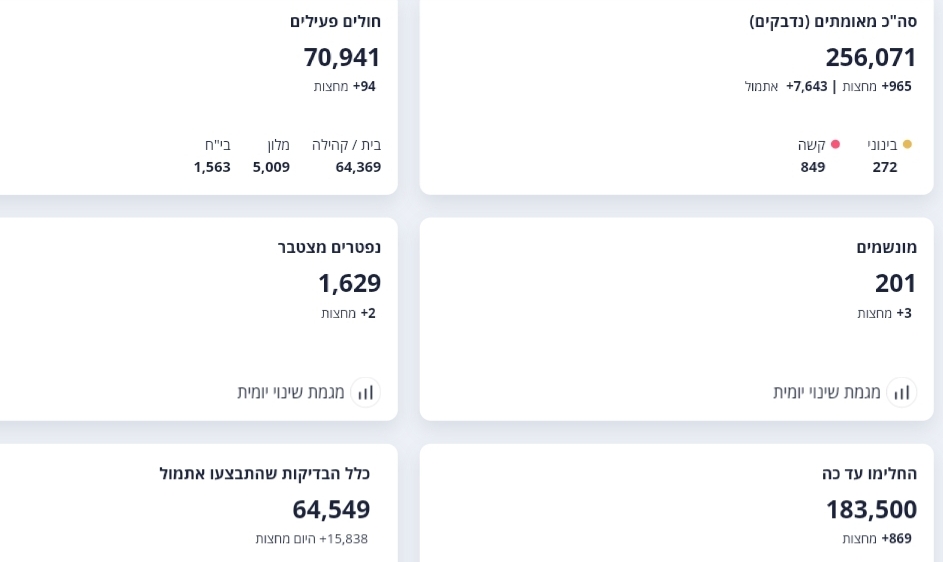Select the מלון value 5,009
This screenshot has height=562, width=943.
coord(271,167)
